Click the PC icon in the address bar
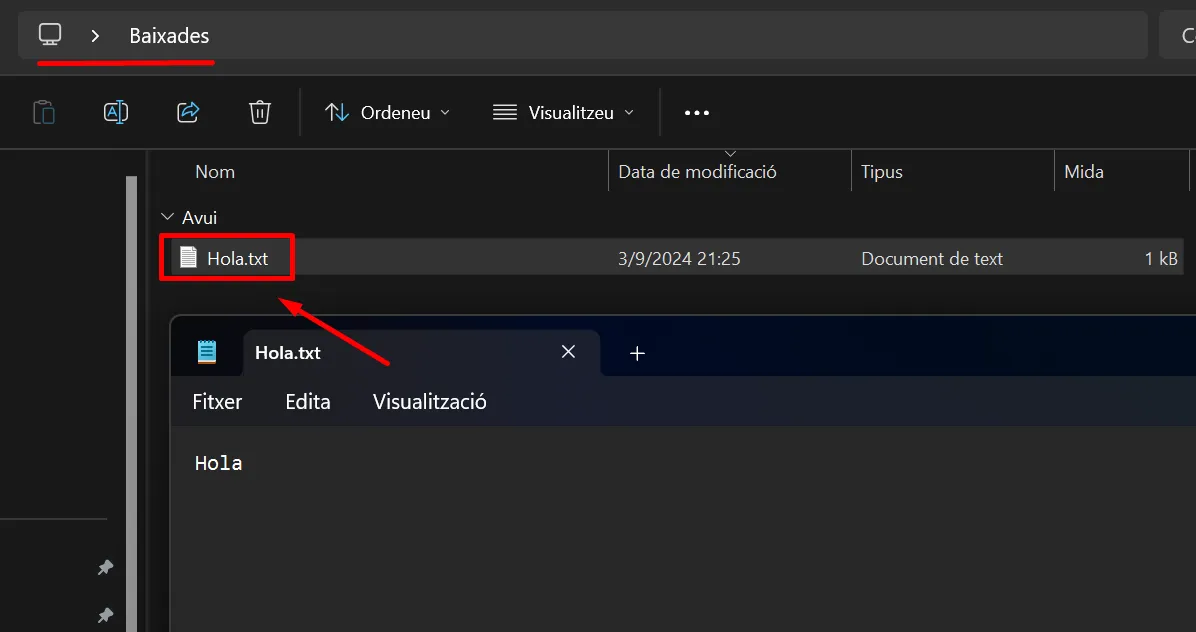Screen dimensions: 1196x632 pos(50,35)
